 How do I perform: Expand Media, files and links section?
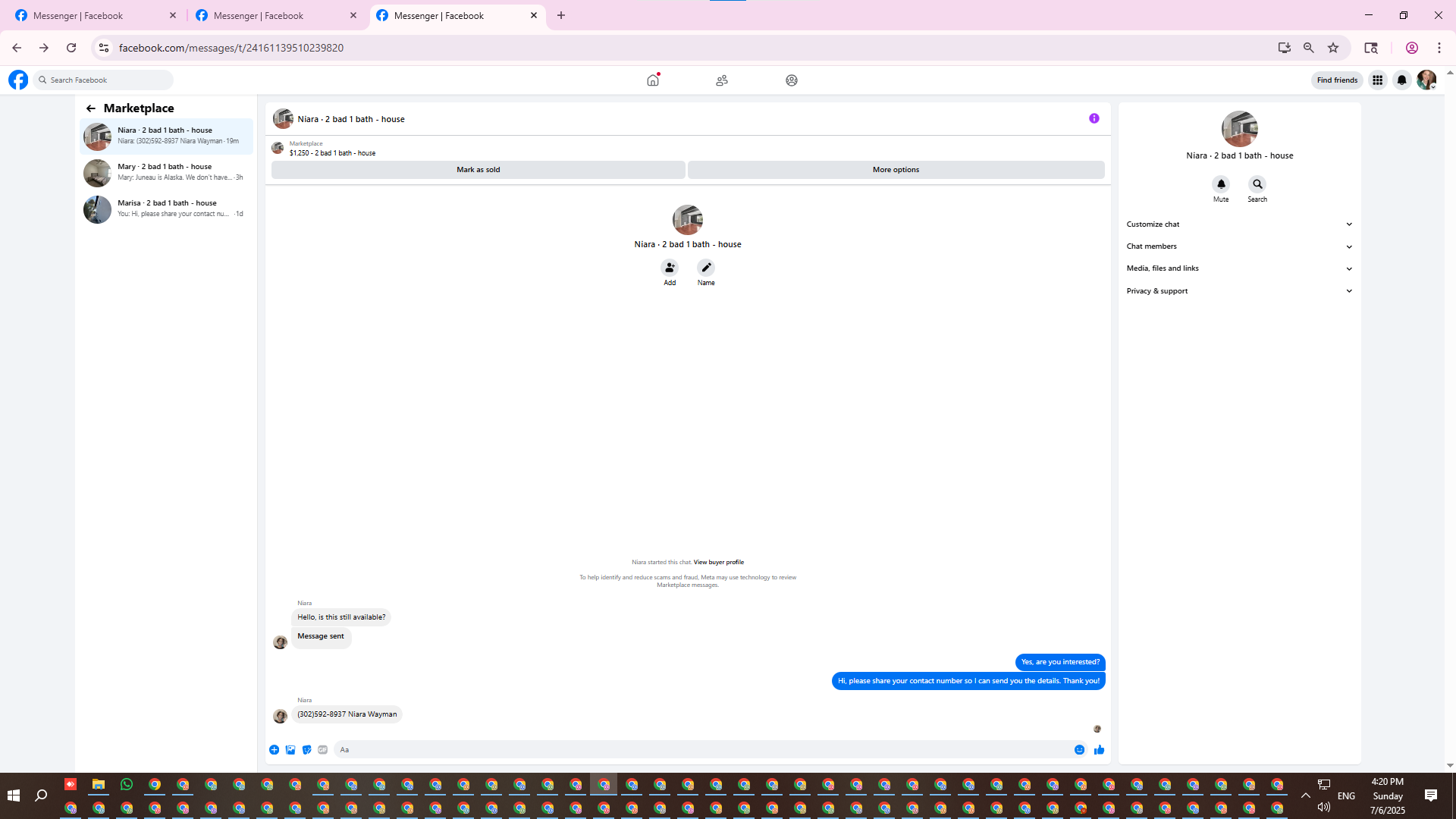pyautogui.click(x=1239, y=268)
